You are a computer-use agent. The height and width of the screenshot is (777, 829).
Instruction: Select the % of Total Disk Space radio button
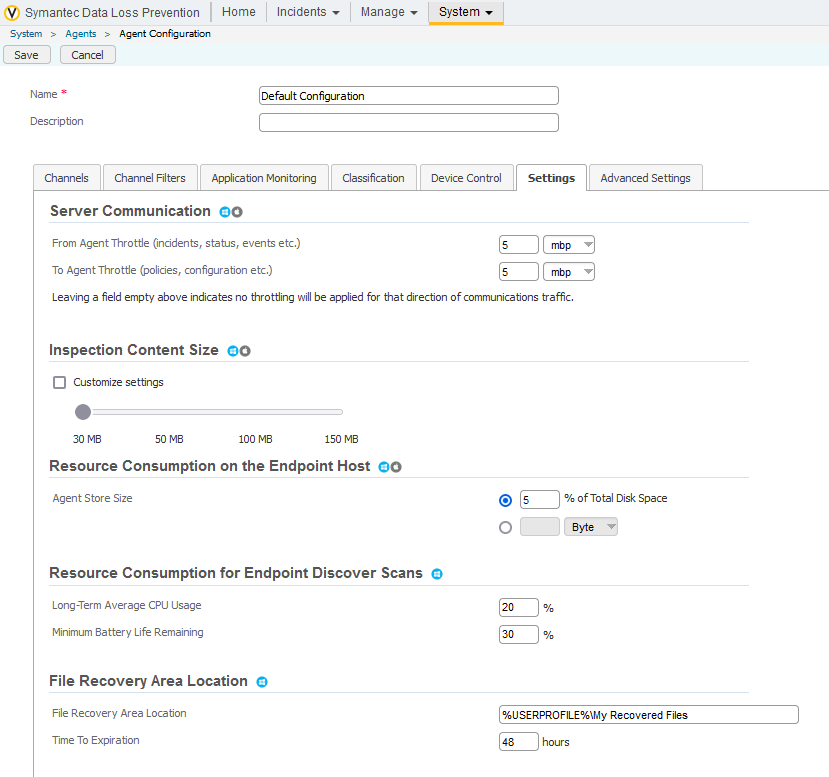505,500
